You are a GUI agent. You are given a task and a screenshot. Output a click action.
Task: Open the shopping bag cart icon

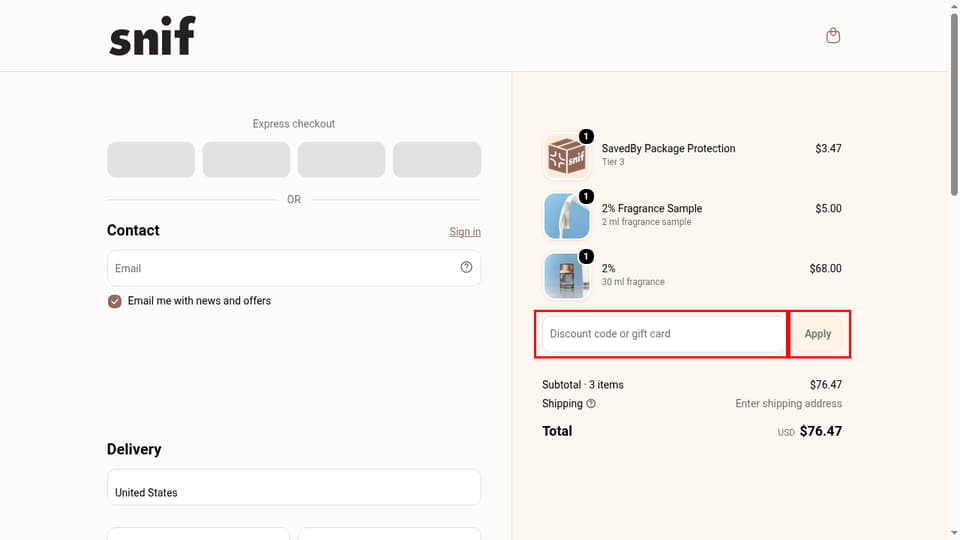click(x=833, y=36)
